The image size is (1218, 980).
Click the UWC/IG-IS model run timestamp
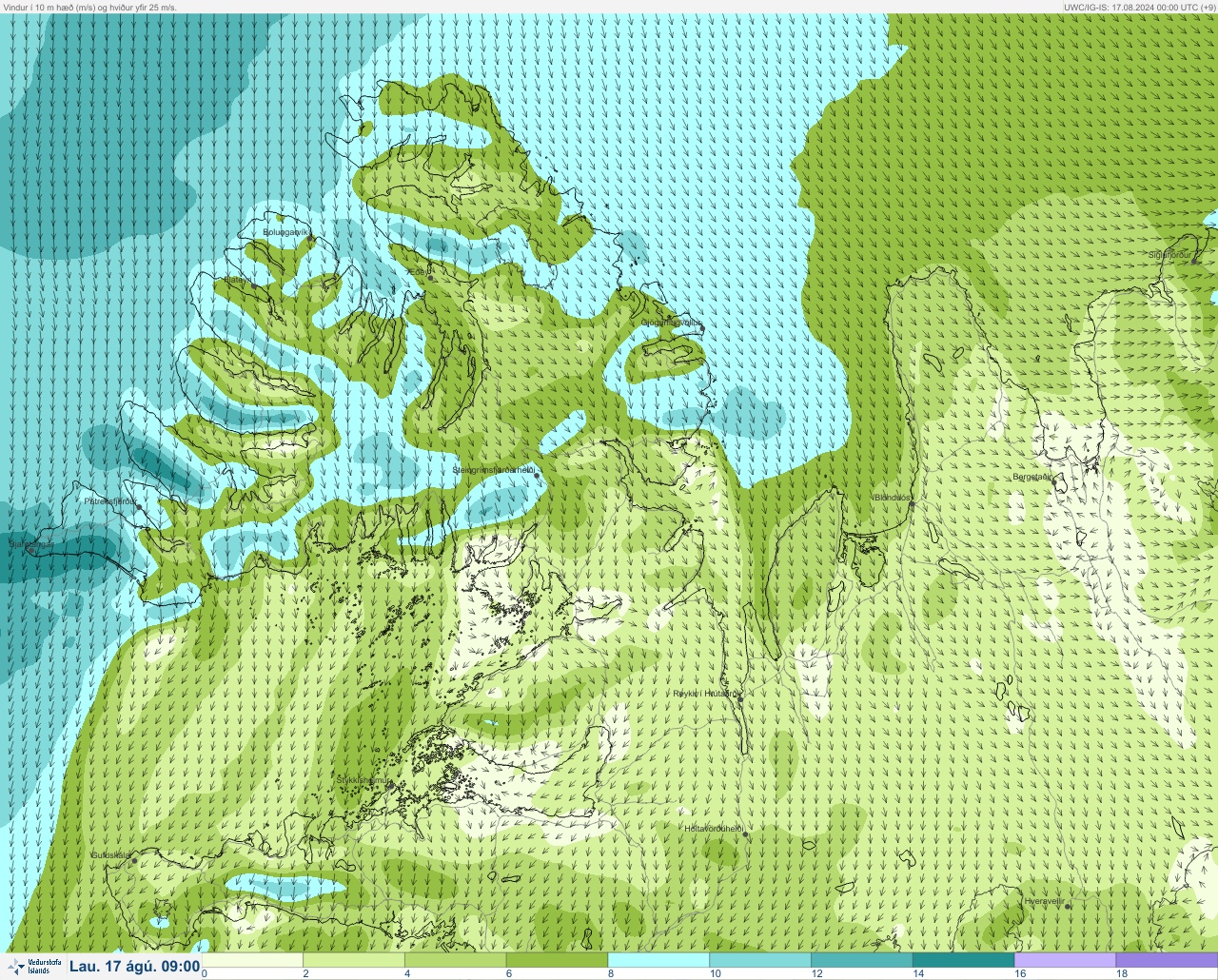point(1139,7)
